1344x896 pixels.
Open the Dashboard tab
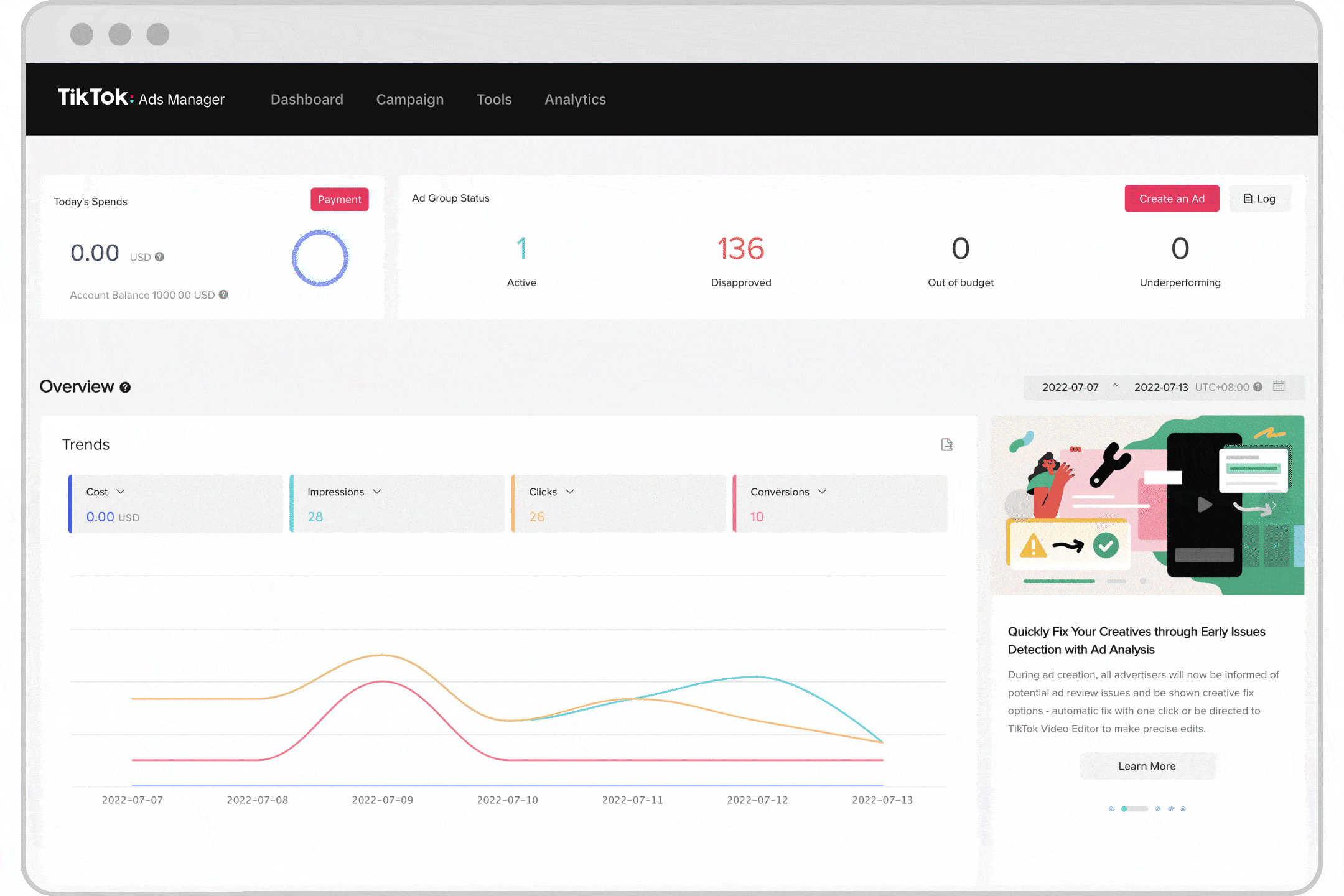pyautogui.click(x=307, y=100)
